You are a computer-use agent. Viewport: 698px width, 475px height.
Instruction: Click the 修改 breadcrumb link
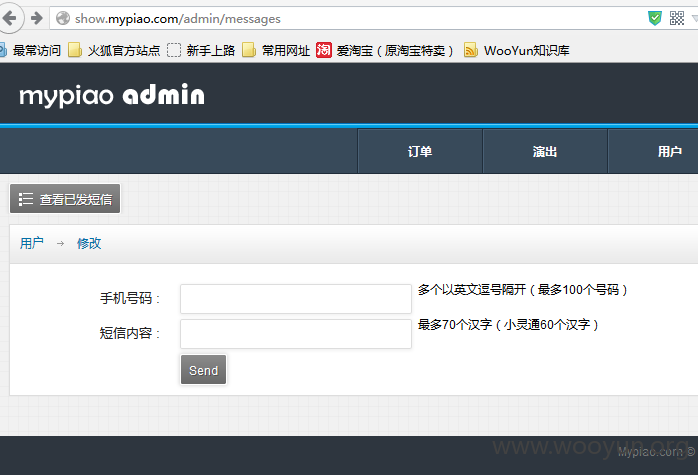89,243
